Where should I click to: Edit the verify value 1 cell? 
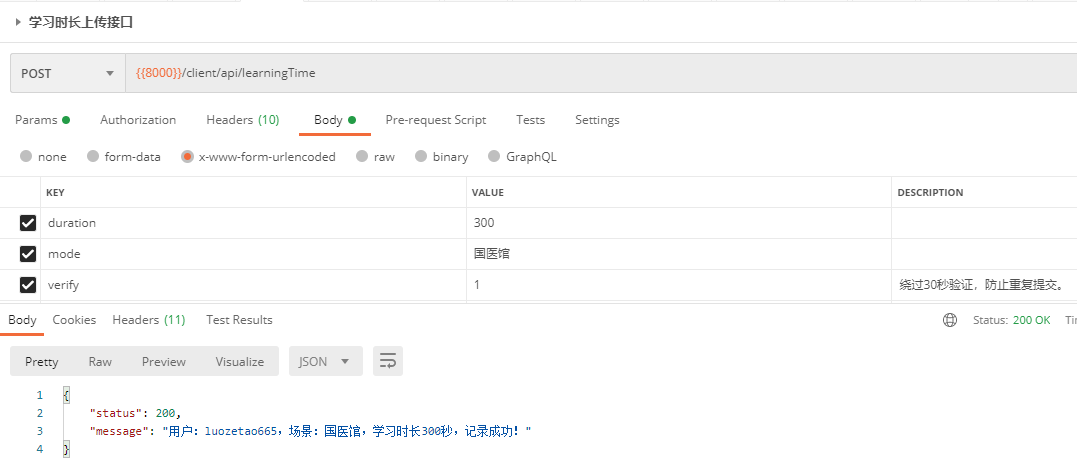click(679, 284)
